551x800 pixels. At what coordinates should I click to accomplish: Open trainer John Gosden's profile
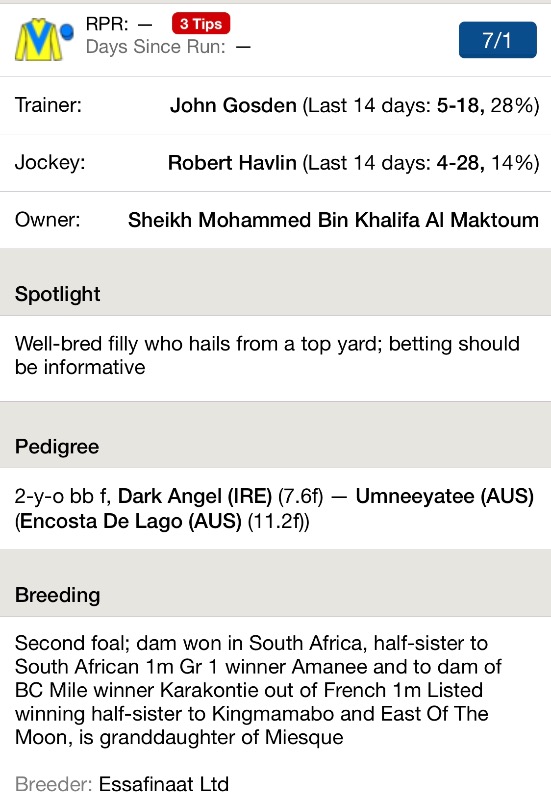tap(233, 105)
